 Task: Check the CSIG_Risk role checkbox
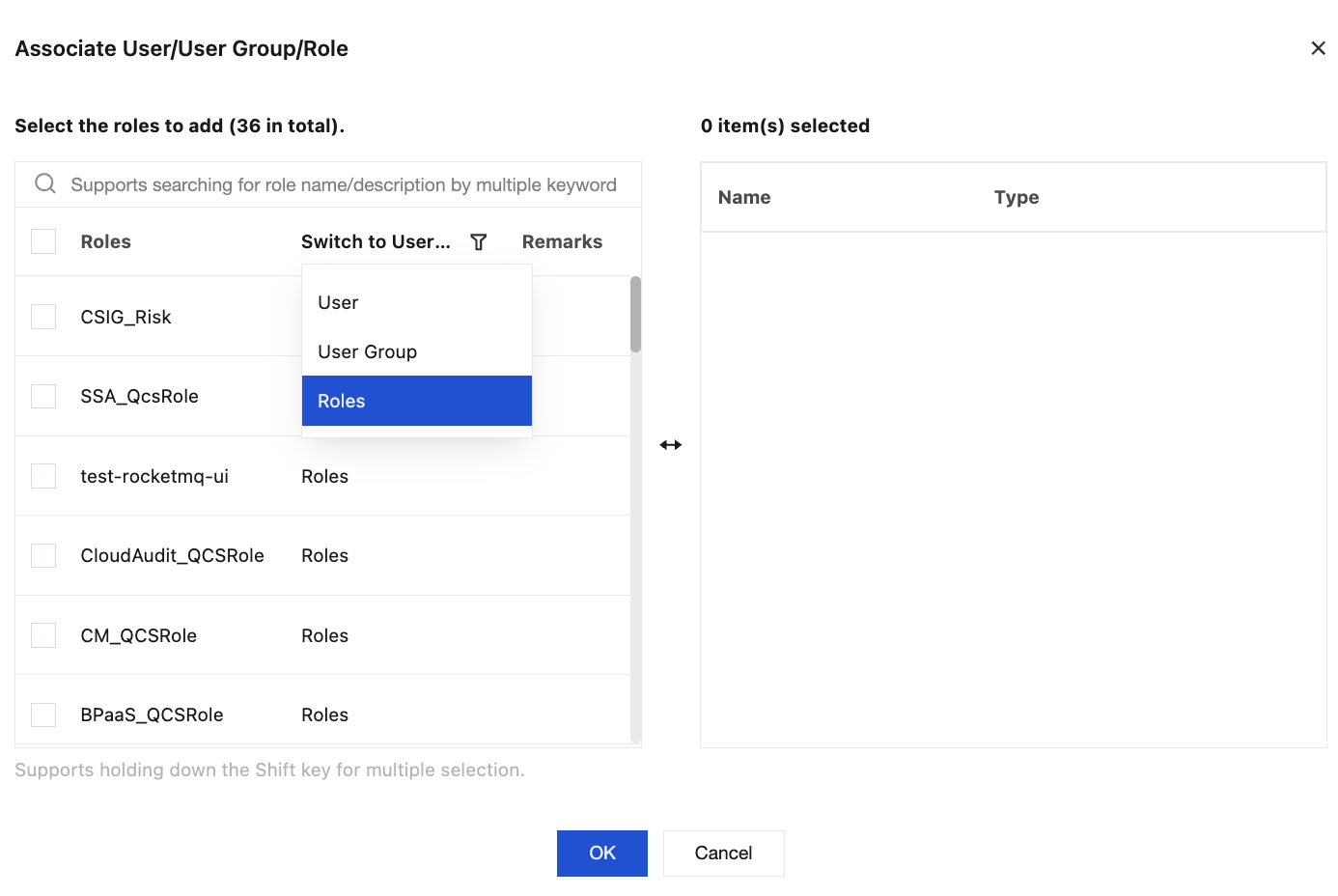[43, 317]
